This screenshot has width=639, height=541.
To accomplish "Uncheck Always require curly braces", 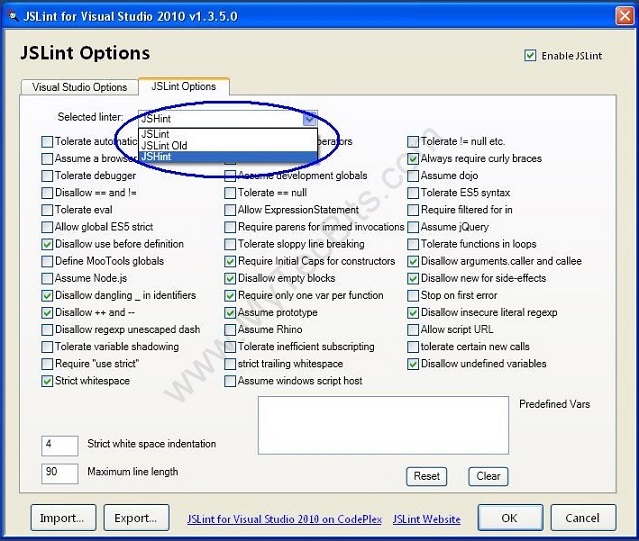I will coord(413,158).
